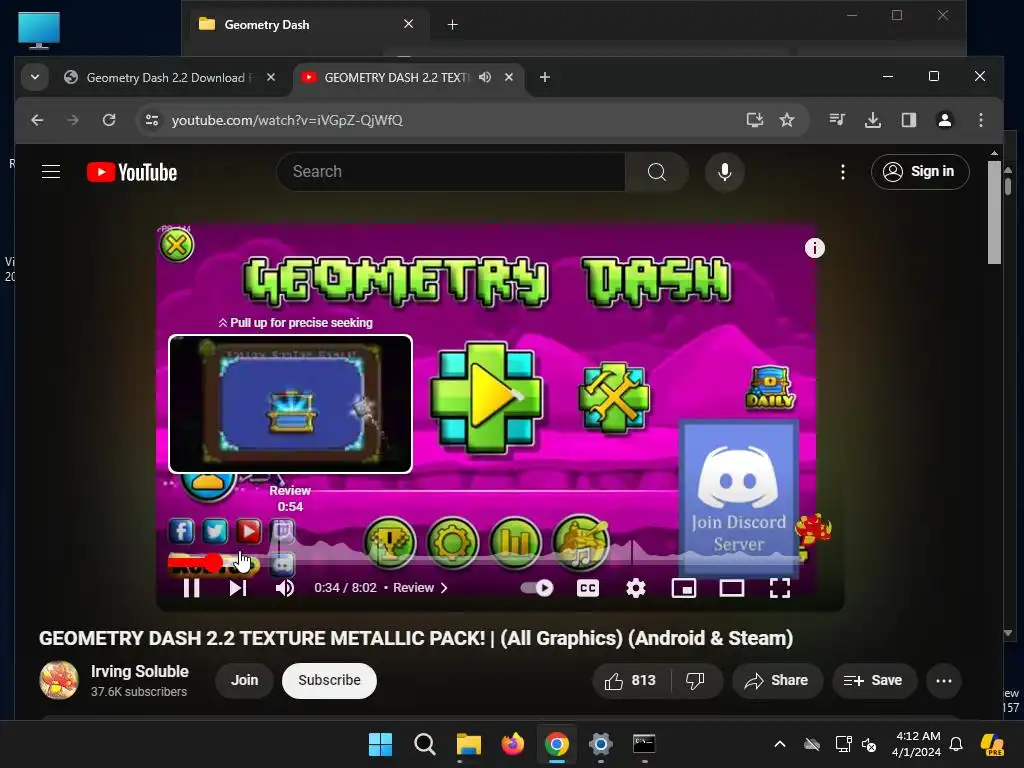Like the video with 813 likes

tap(631, 681)
